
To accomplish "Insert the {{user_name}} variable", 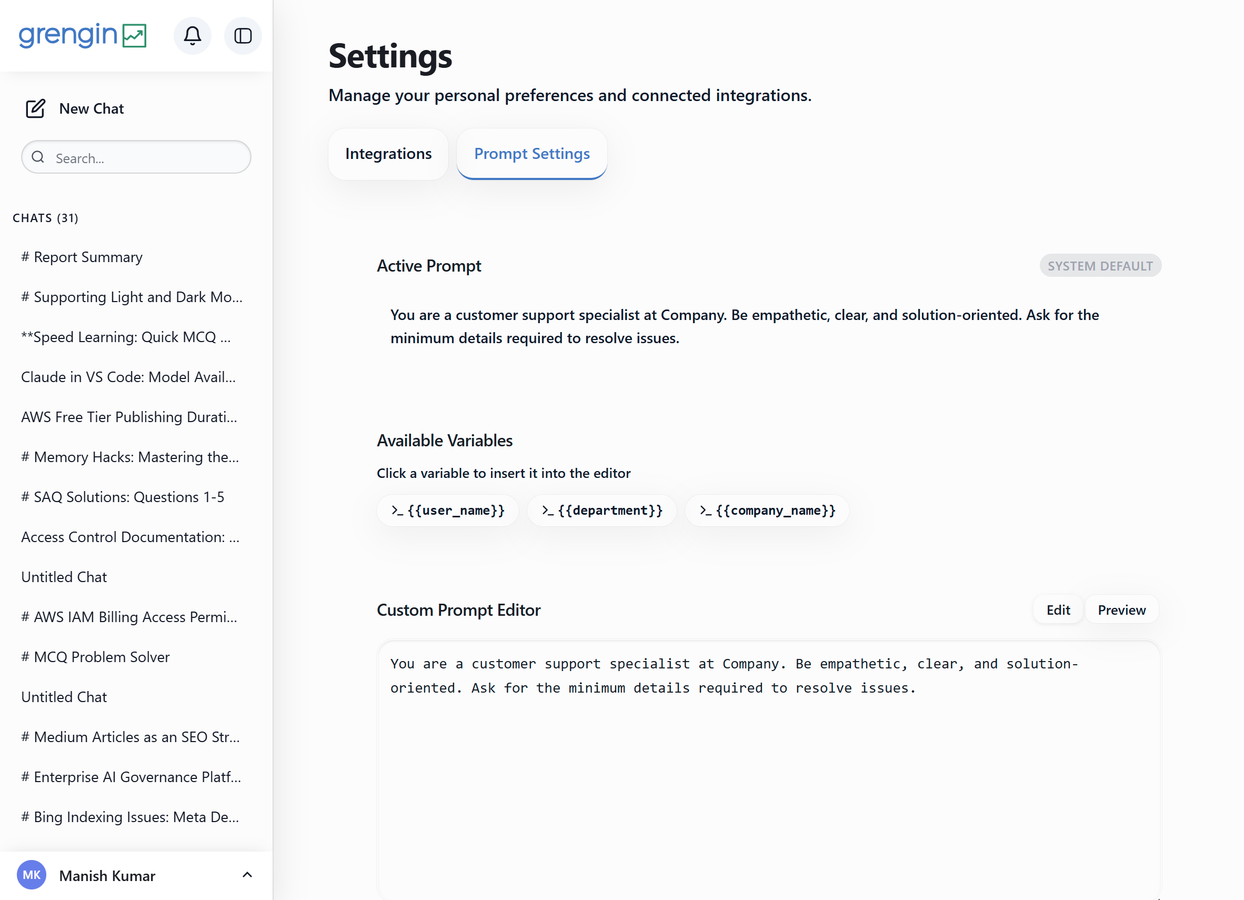I will coord(448,510).
